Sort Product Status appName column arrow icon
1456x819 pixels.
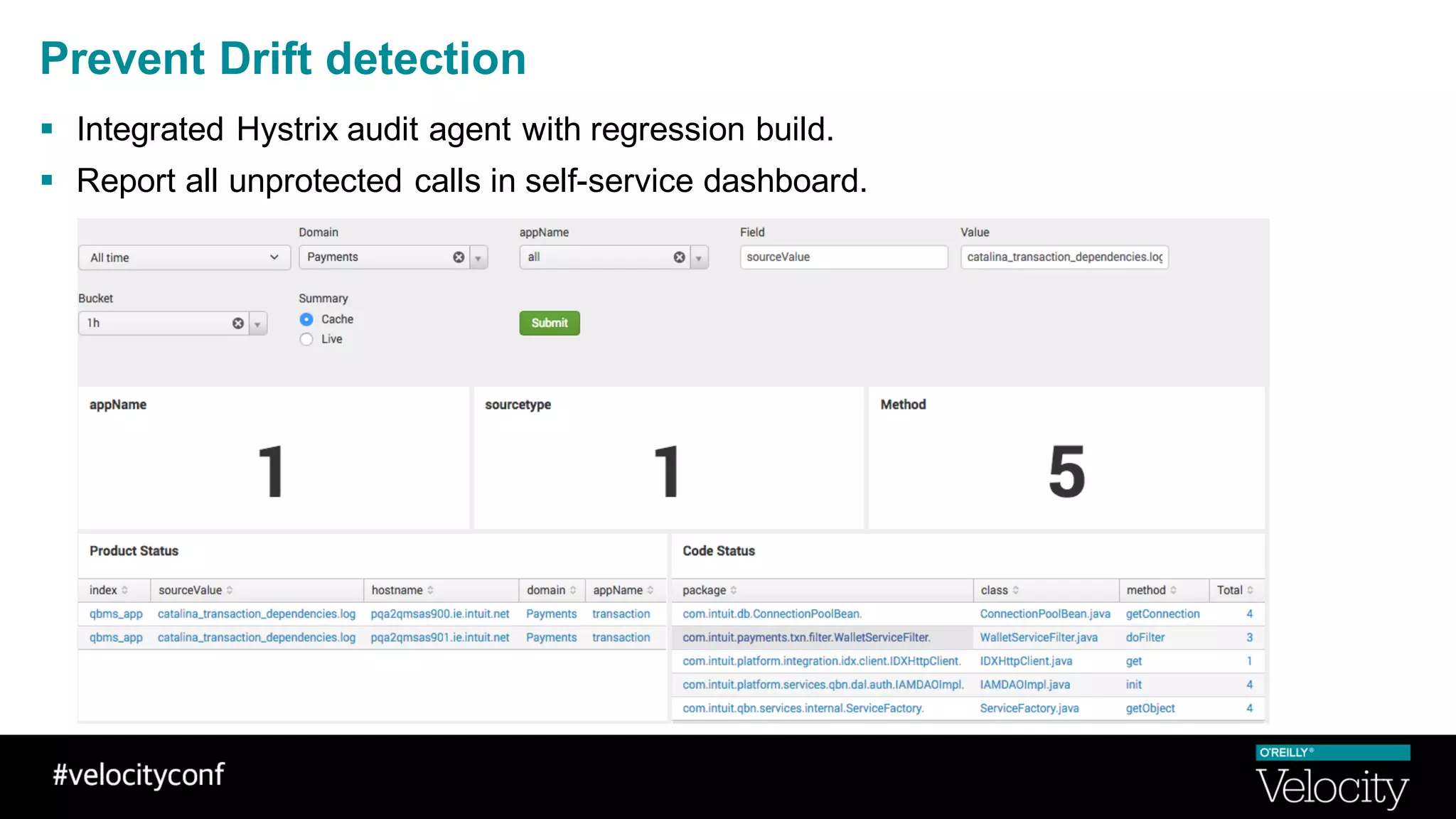point(651,590)
